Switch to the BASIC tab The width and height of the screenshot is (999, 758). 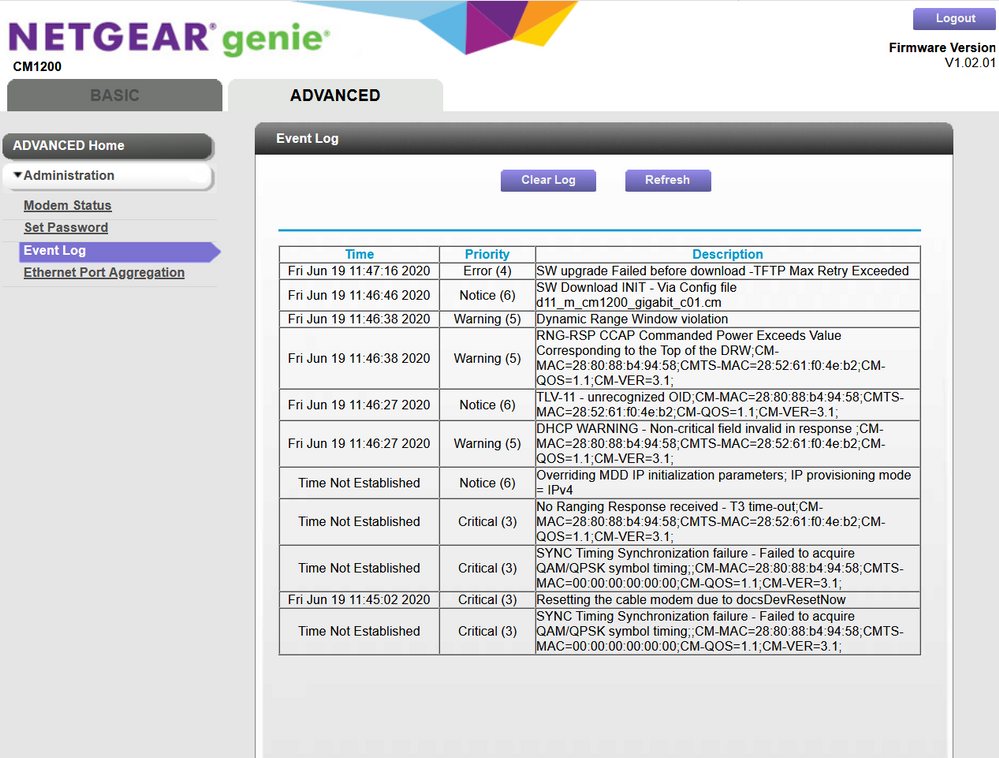pos(115,96)
